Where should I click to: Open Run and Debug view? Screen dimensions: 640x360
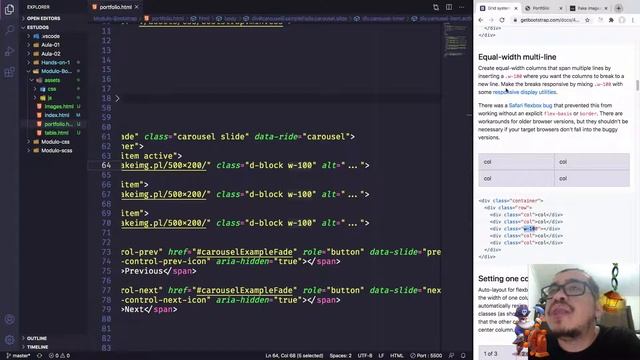(x=9, y=52)
